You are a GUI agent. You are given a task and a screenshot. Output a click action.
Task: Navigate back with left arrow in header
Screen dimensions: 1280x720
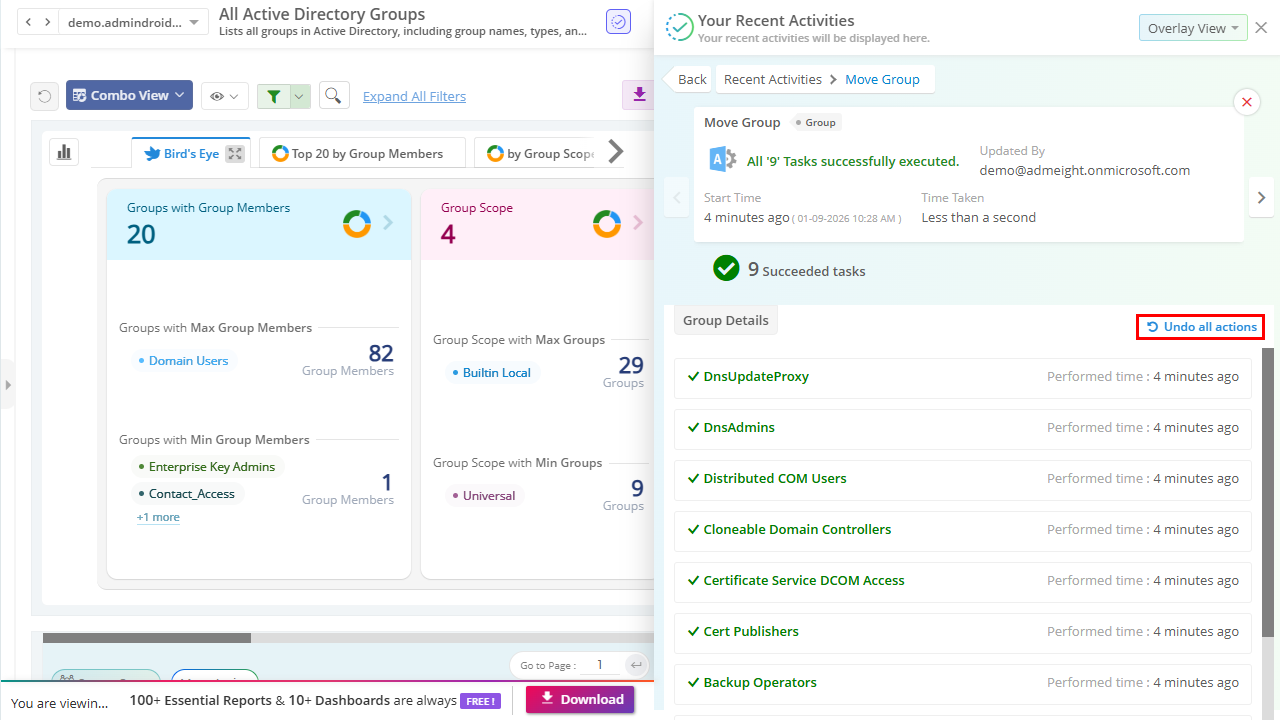27,21
